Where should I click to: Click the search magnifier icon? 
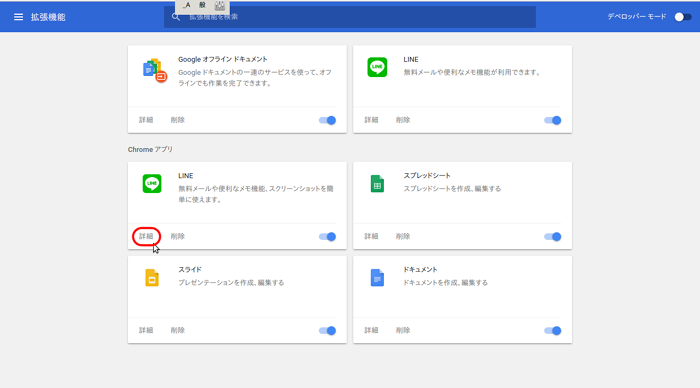pyautogui.click(x=176, y=17)
